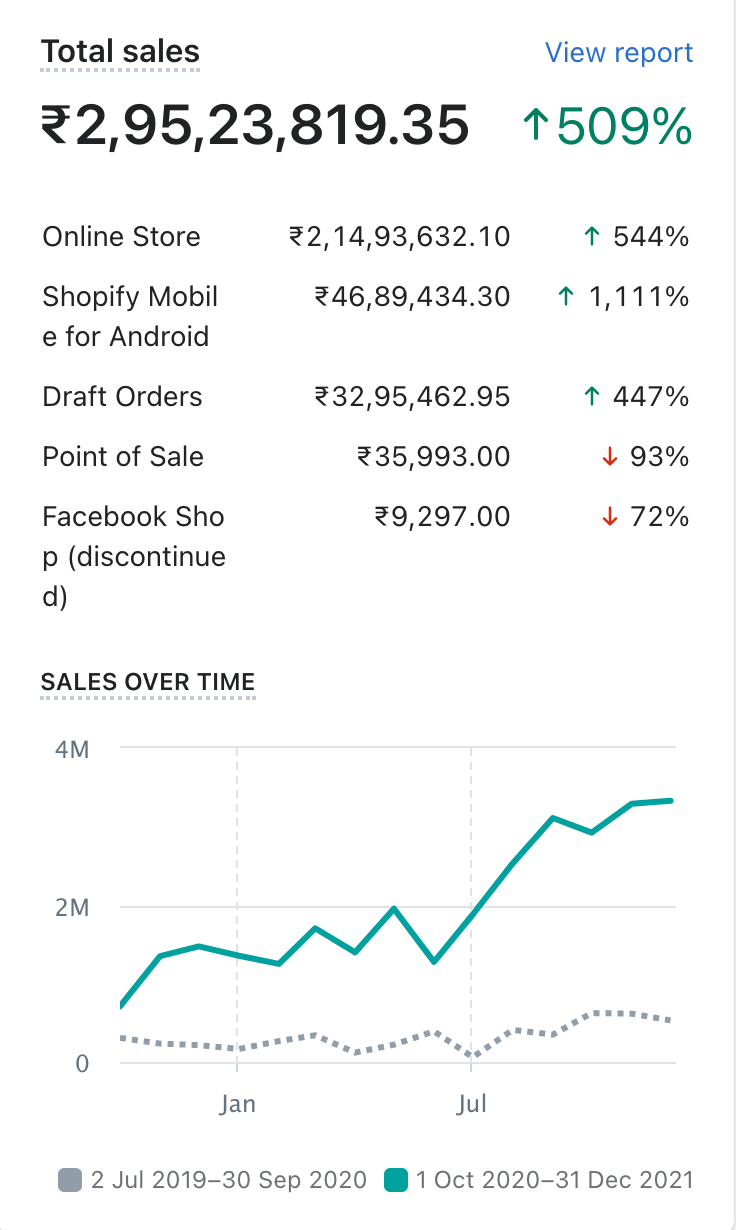Open the View report link

pyautogui.click(x=618, y=53)
